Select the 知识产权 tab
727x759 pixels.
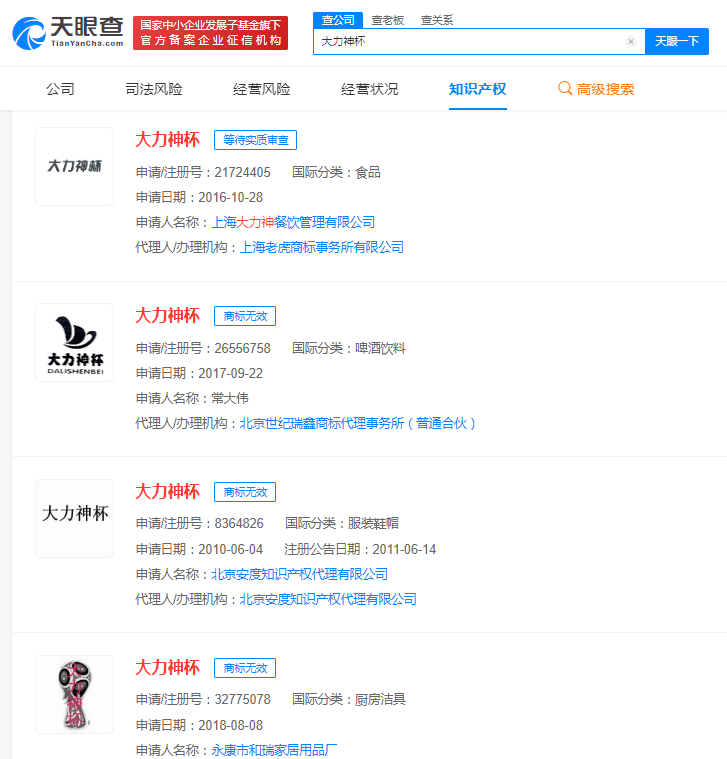pos(478,89)
